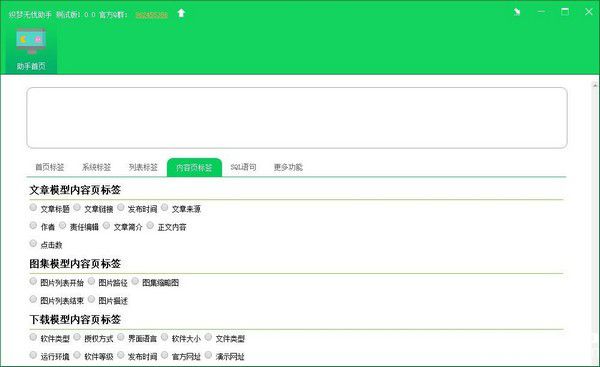
Task: Choose the 正文内容 radio option
Action: 150,225
